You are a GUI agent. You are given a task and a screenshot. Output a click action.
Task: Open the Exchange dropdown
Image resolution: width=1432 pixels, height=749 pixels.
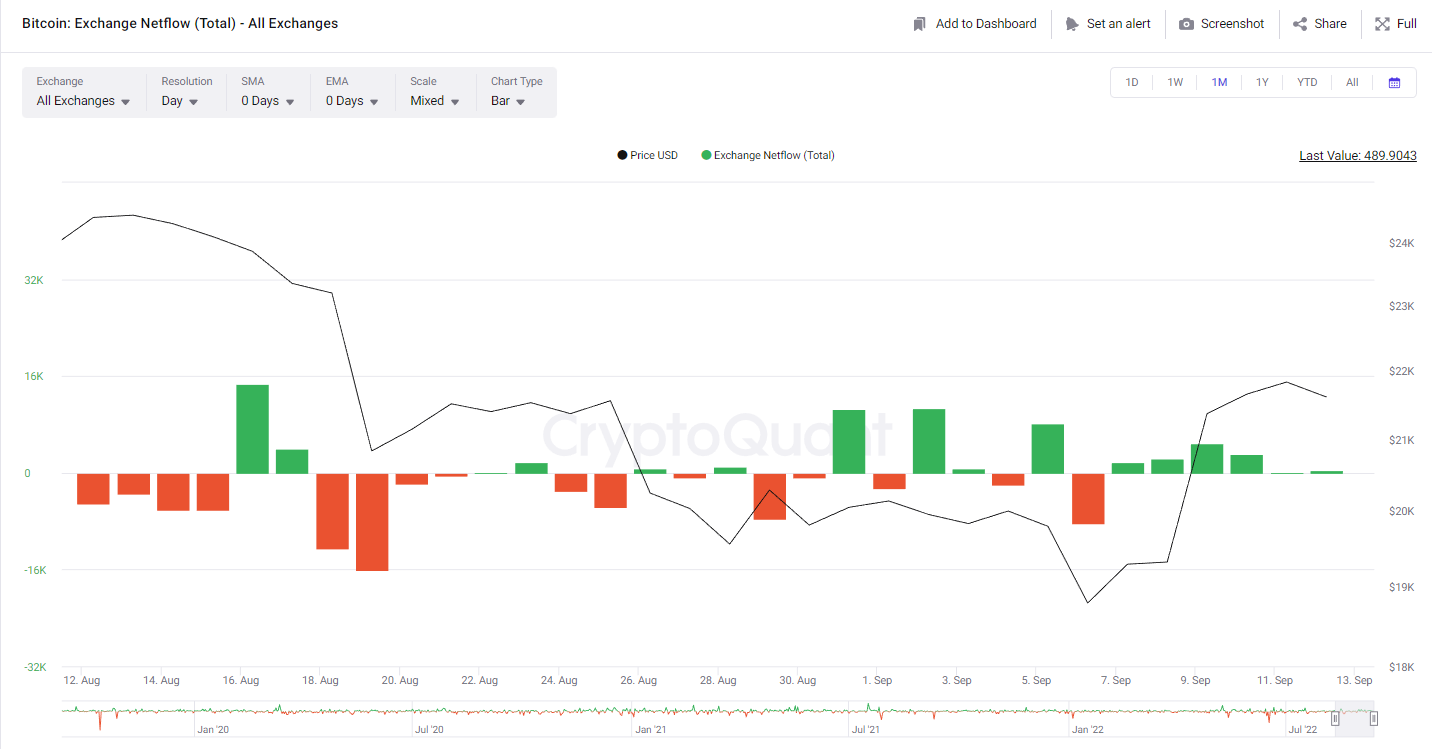(x=83, y=101)
